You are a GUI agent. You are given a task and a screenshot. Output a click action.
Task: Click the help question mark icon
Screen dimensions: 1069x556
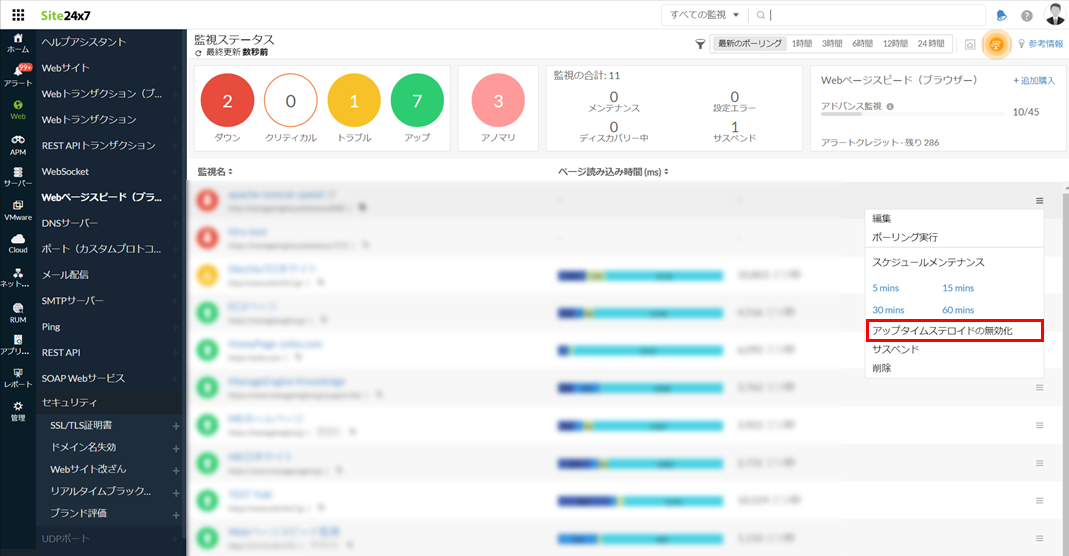pyautogui.click(x=1027, y=16)
